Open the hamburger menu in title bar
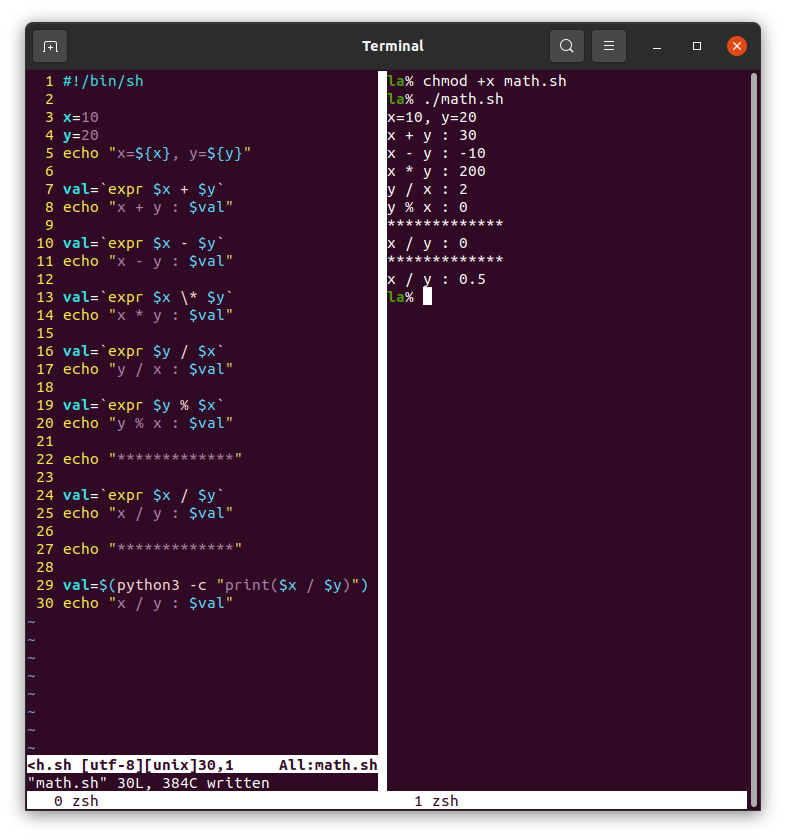 [609, 46]
